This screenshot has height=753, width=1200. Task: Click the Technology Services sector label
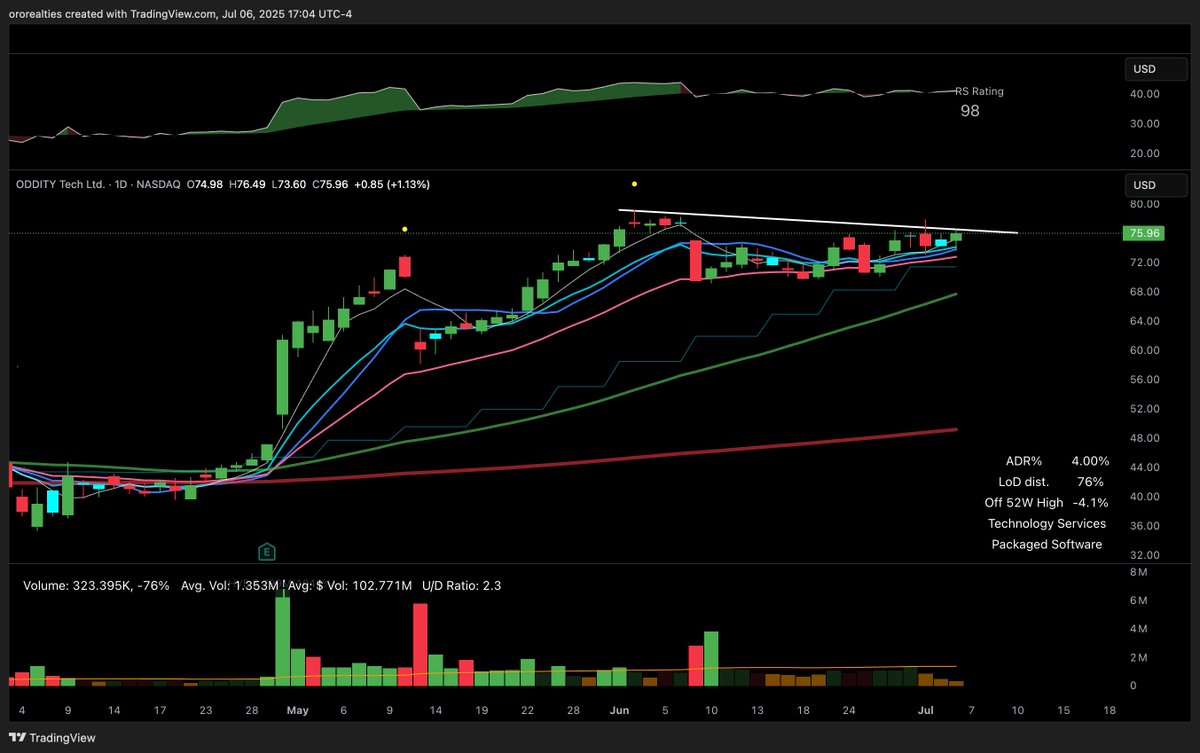(1047, 523)
